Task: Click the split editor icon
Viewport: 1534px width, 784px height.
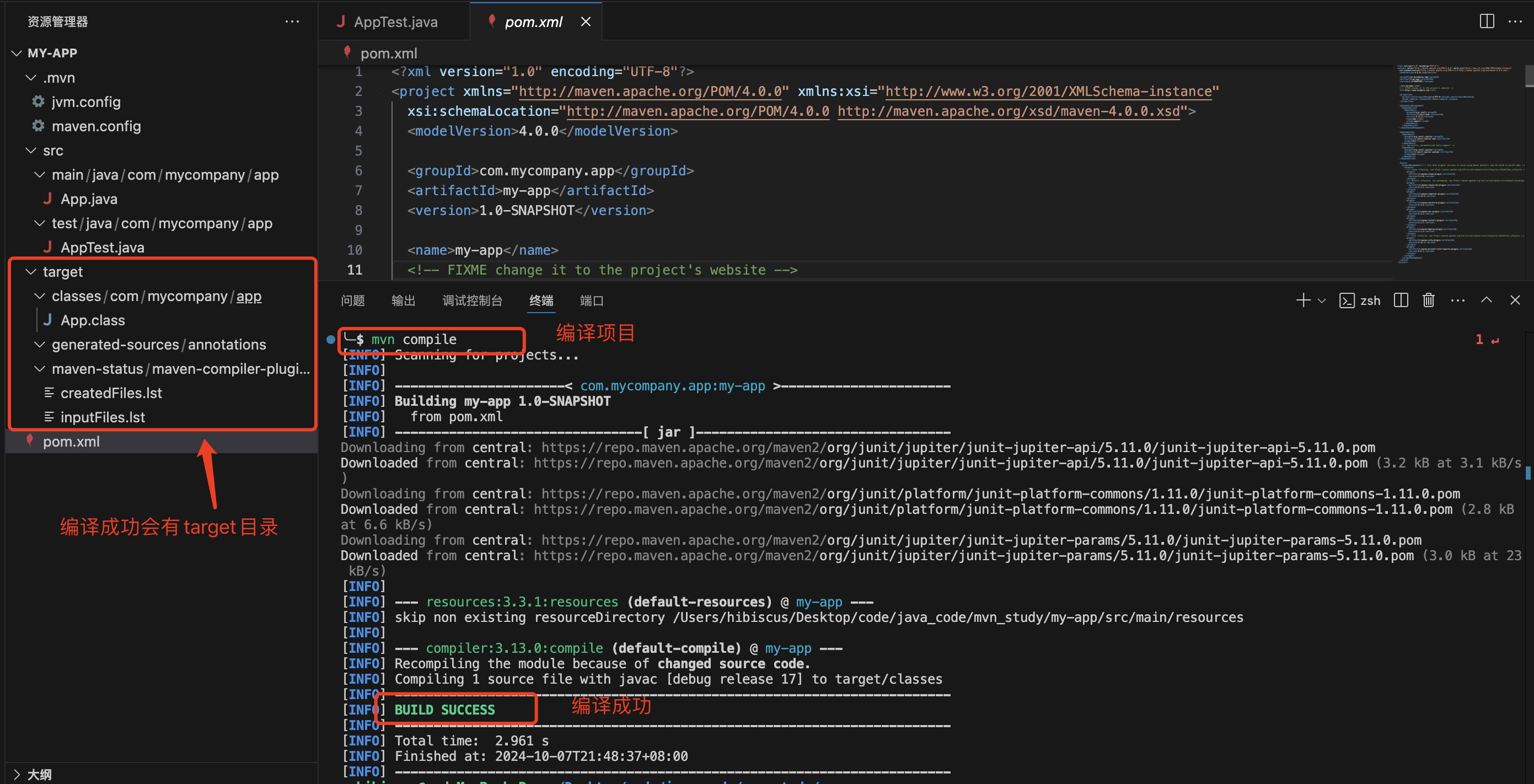Action: coord(1487,22)
